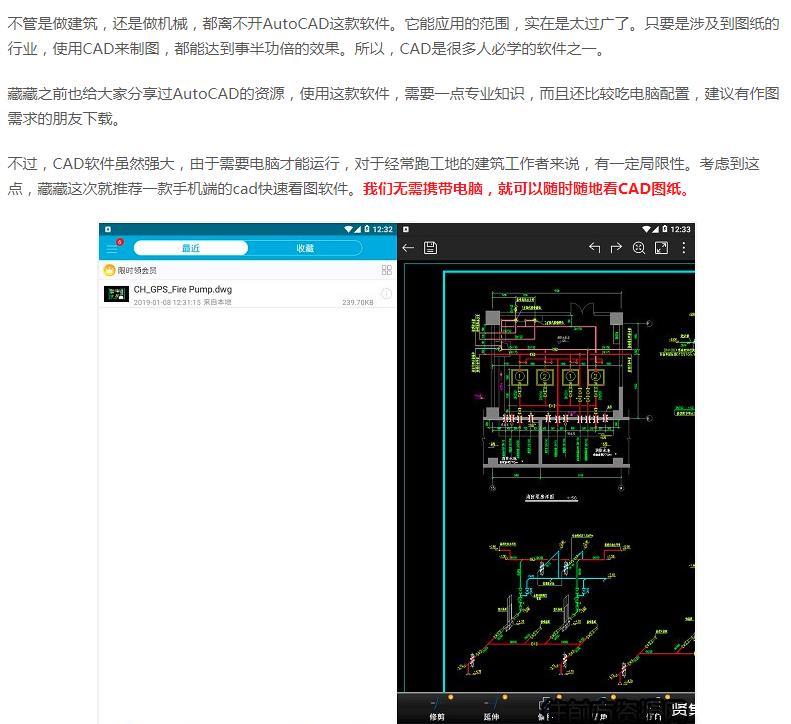This screenshot has height=724, width=791.
Task: Click the zoom magnifier icon in the viewer
Action: click(x=639, y=248)
